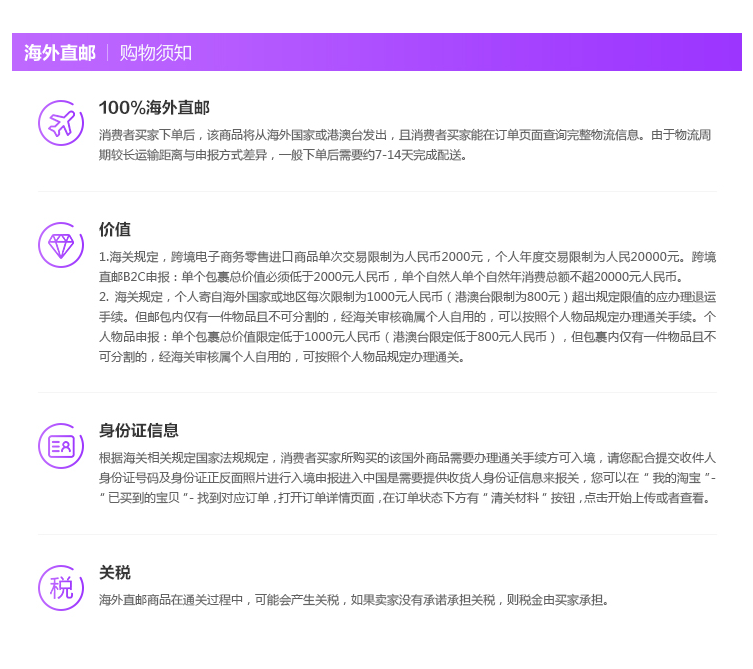753x669 pixels.
Task: Click line starting 消费者买家下单后，该商品将从海外
Action: tap(405, 135)
